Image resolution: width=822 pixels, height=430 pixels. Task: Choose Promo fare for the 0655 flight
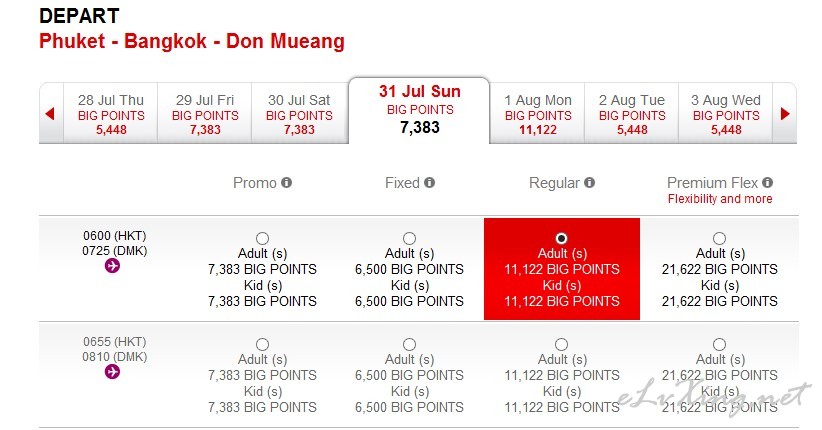pos(262,345)
